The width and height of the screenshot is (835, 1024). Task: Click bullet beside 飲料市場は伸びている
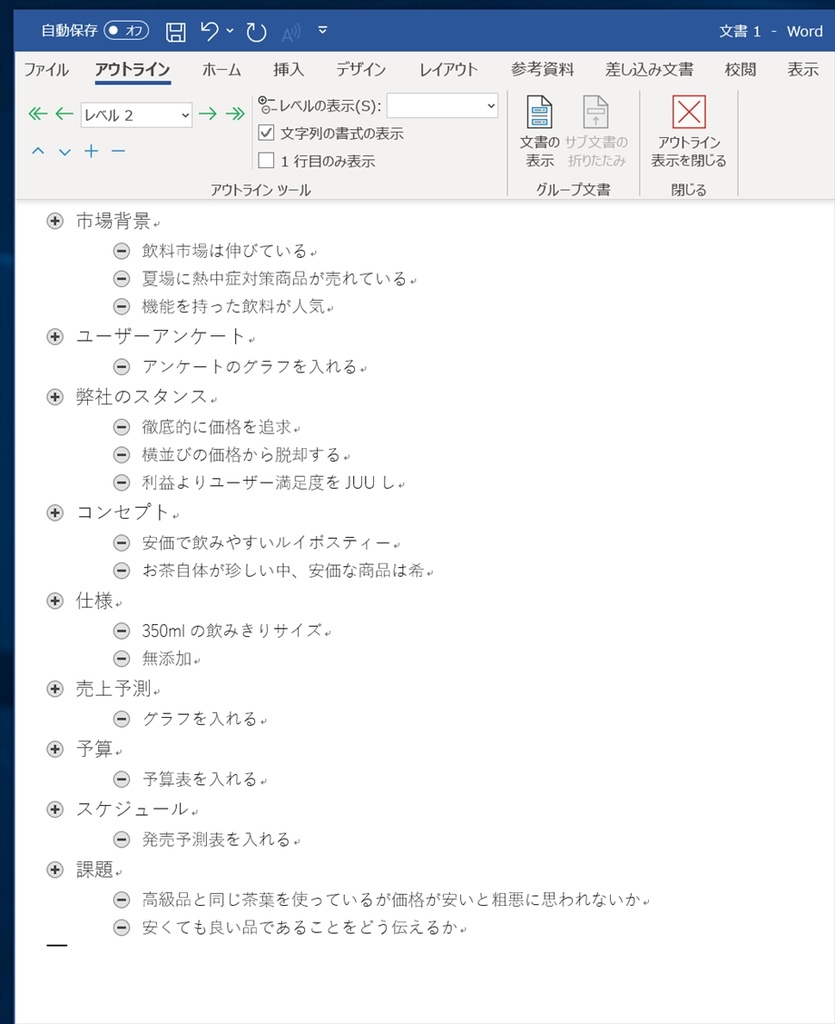[x=121, y=251]
